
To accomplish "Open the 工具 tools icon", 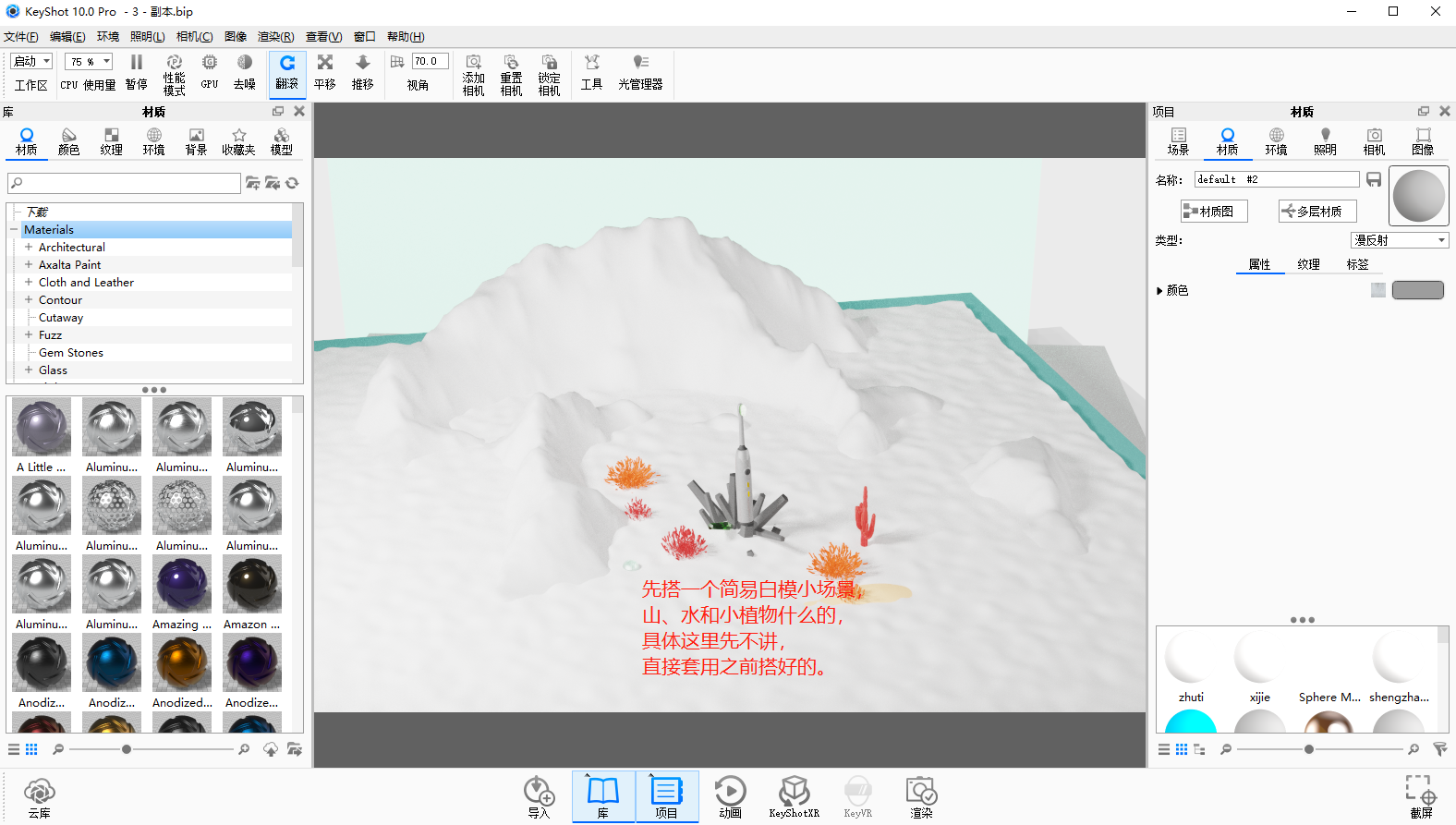I will [x=591, y=73].
